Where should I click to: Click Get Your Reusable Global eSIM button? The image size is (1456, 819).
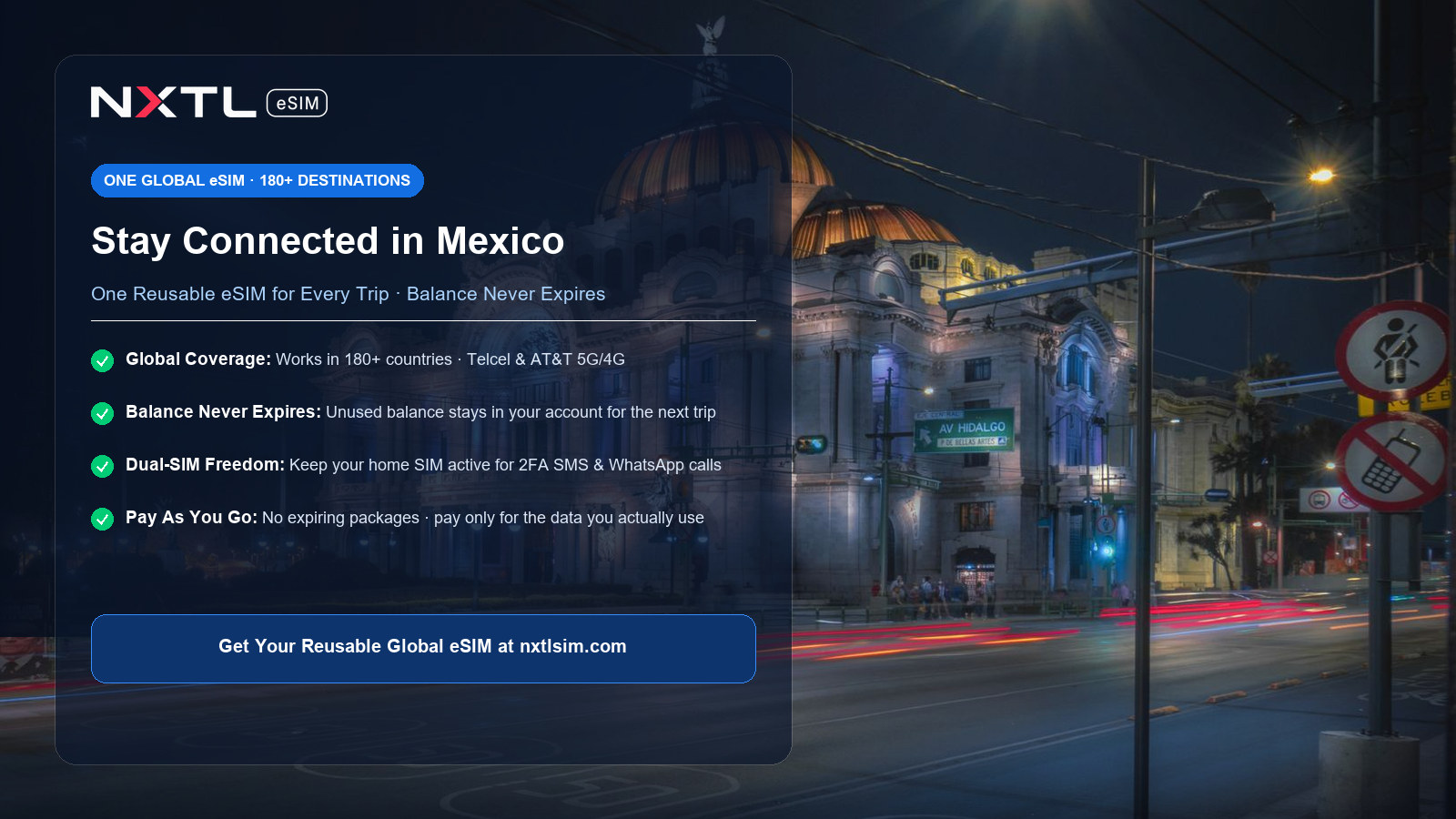(x=423, y=649)
